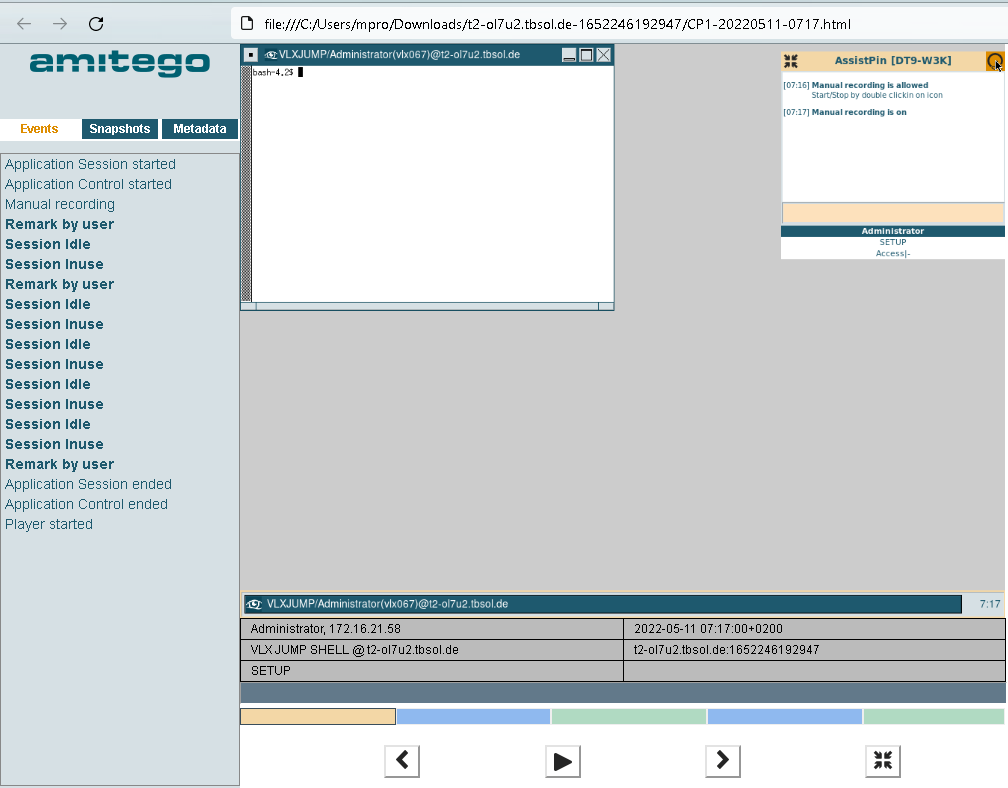Open the Metadata tab
Screen dimensions: 1008x788
coord(200,129)
